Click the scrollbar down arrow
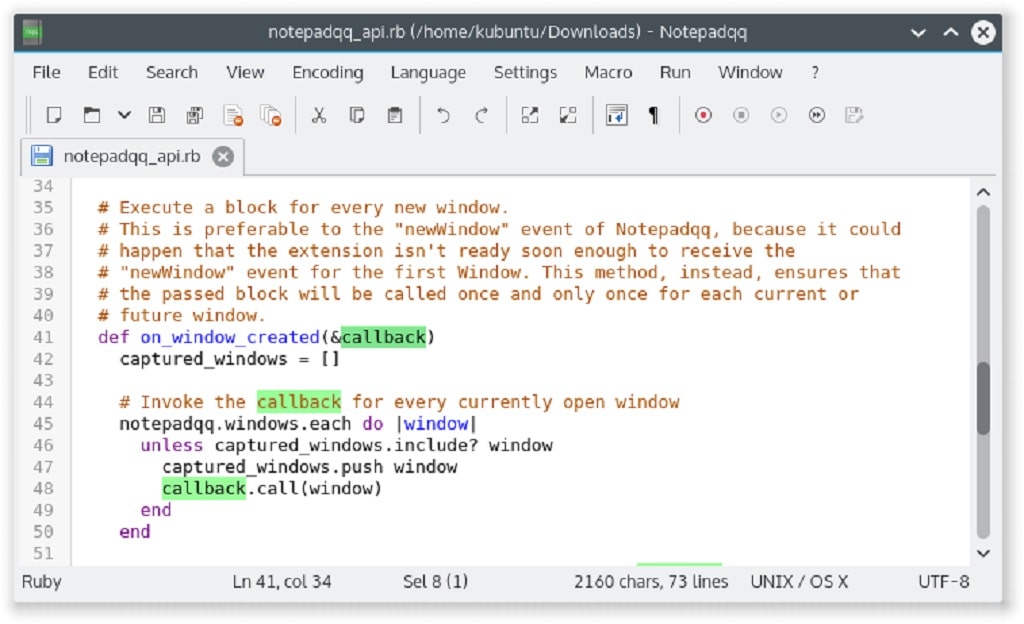Screen dimensions: 1024x624 click(982, 553)
